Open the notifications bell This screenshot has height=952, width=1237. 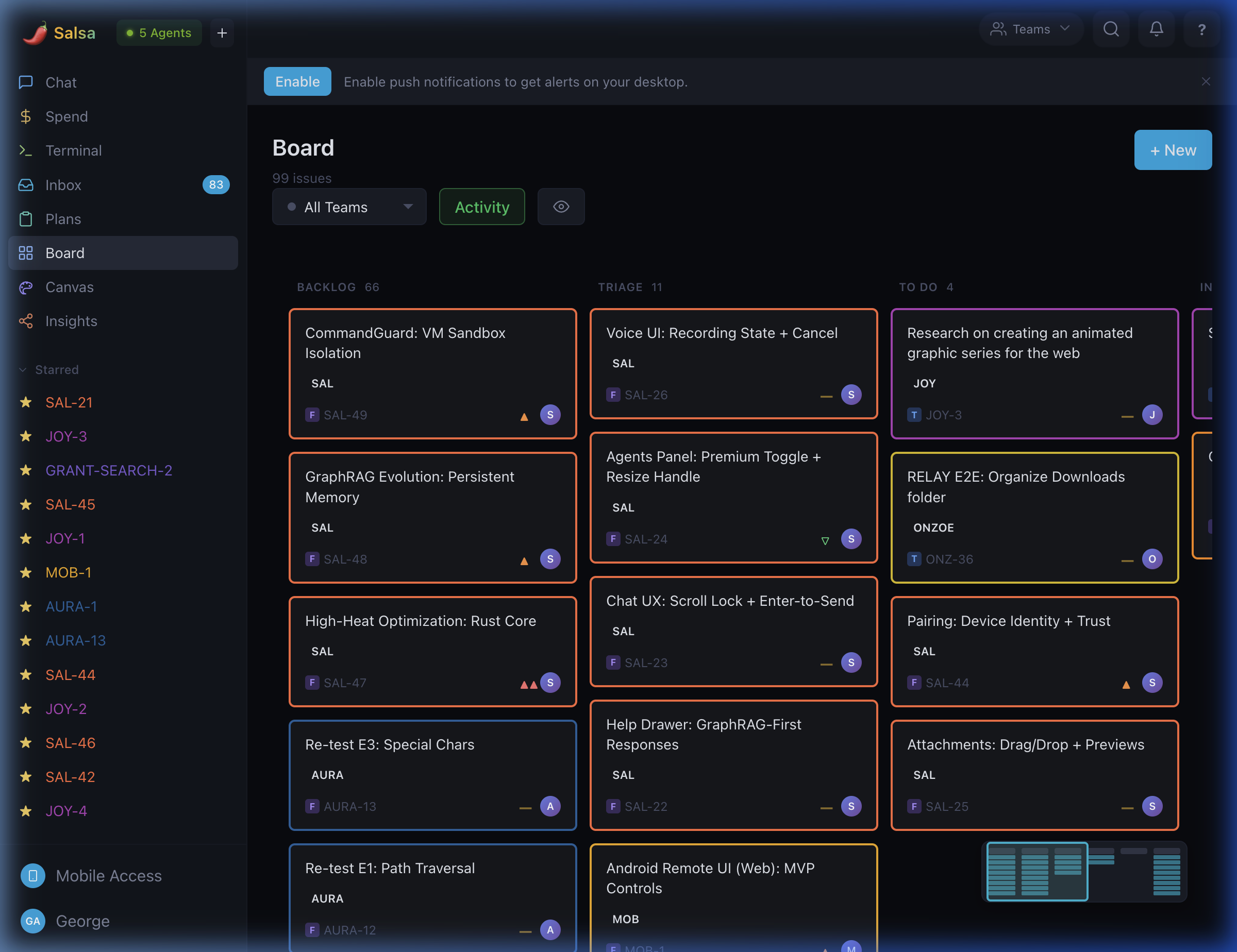[x=1157, y=29]
